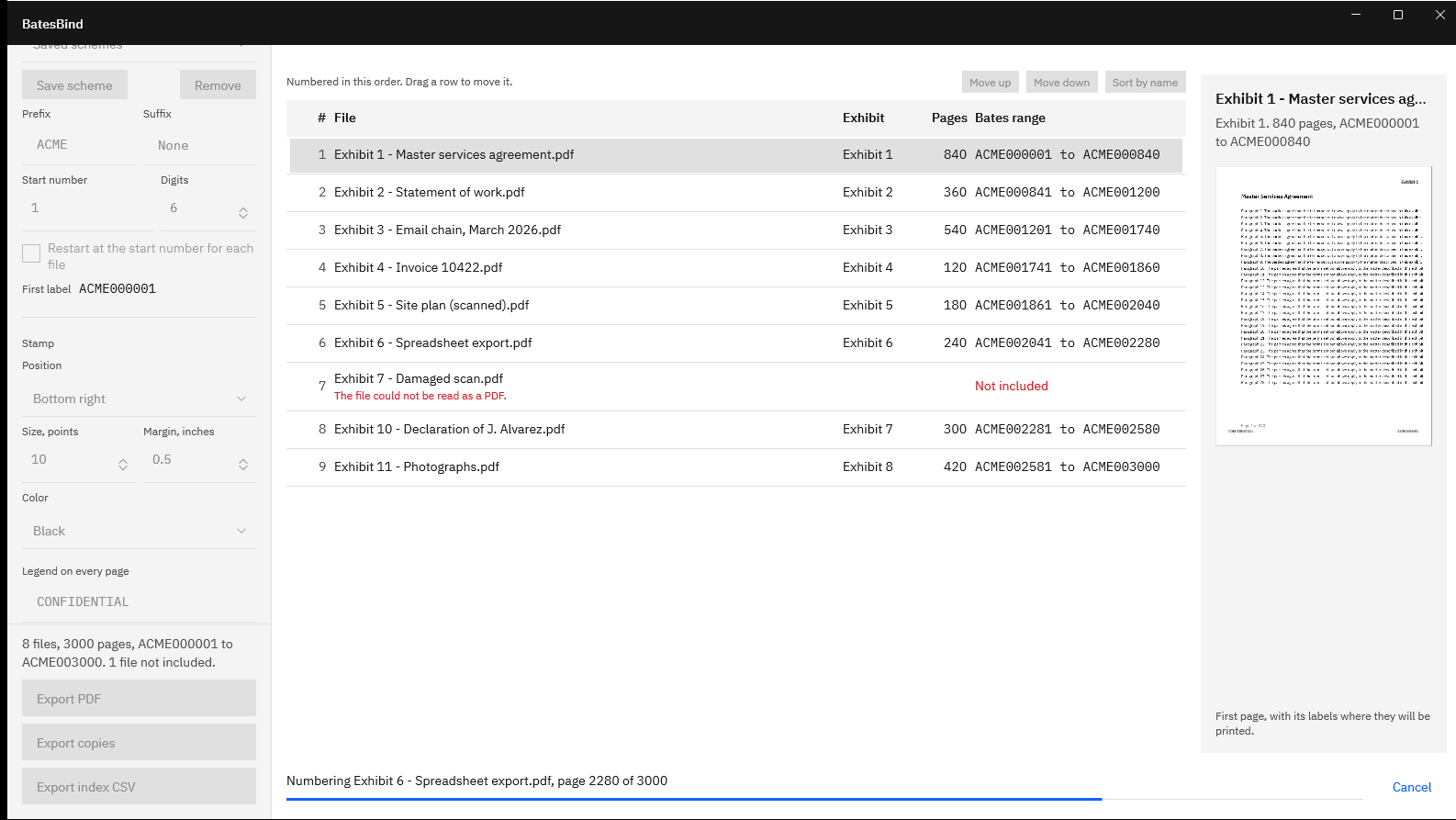Sort the file list by name
The height and width of the screenshot is (820, 1456).
1146,83
